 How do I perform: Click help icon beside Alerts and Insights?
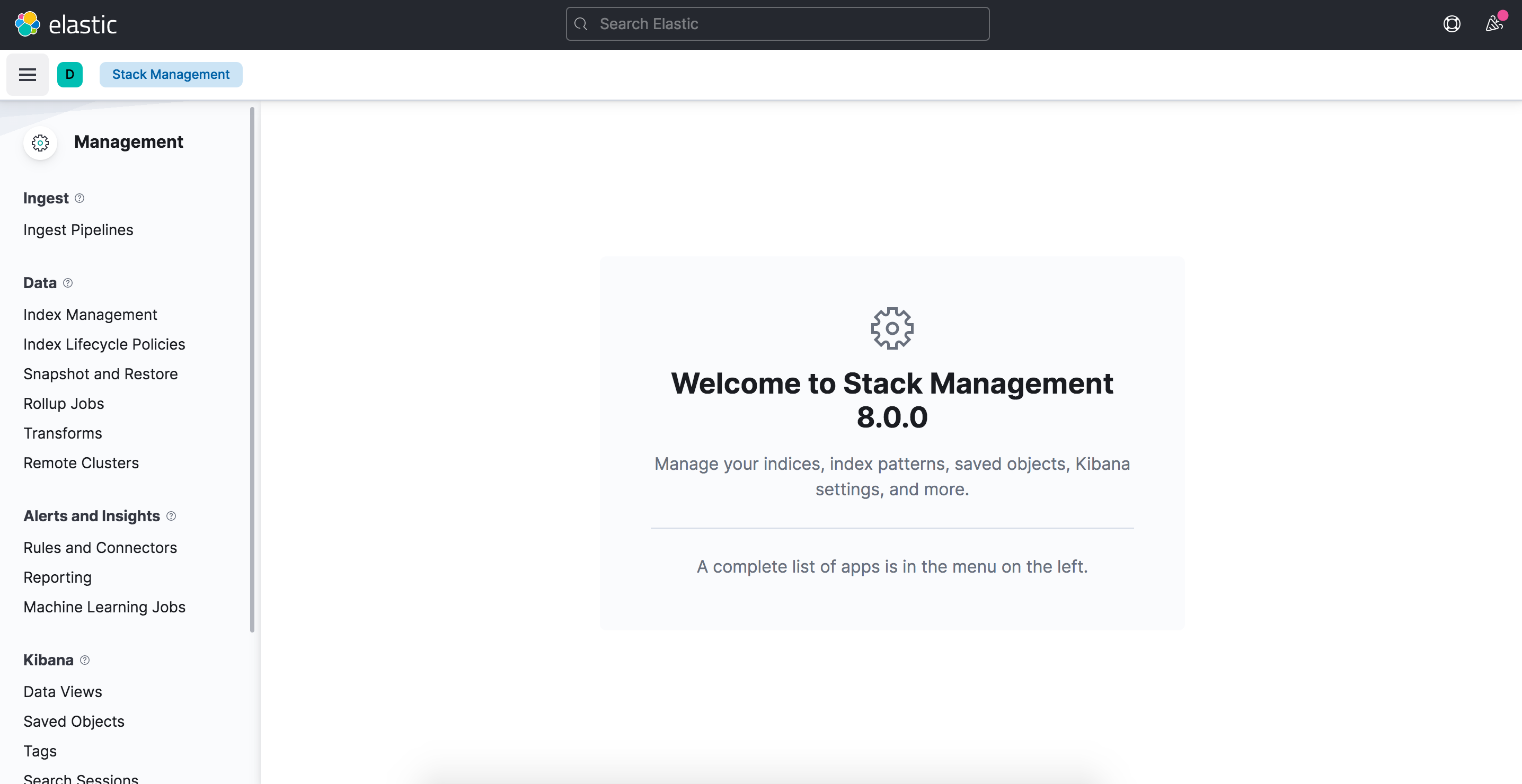pyautogui.click(x=171, y=516)
